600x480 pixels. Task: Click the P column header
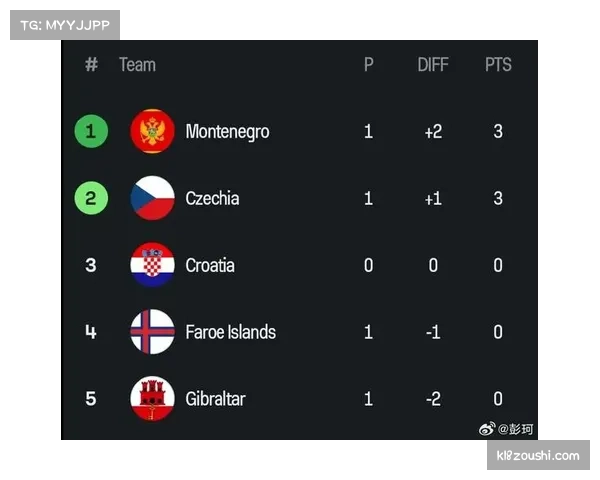coord(368,65)
